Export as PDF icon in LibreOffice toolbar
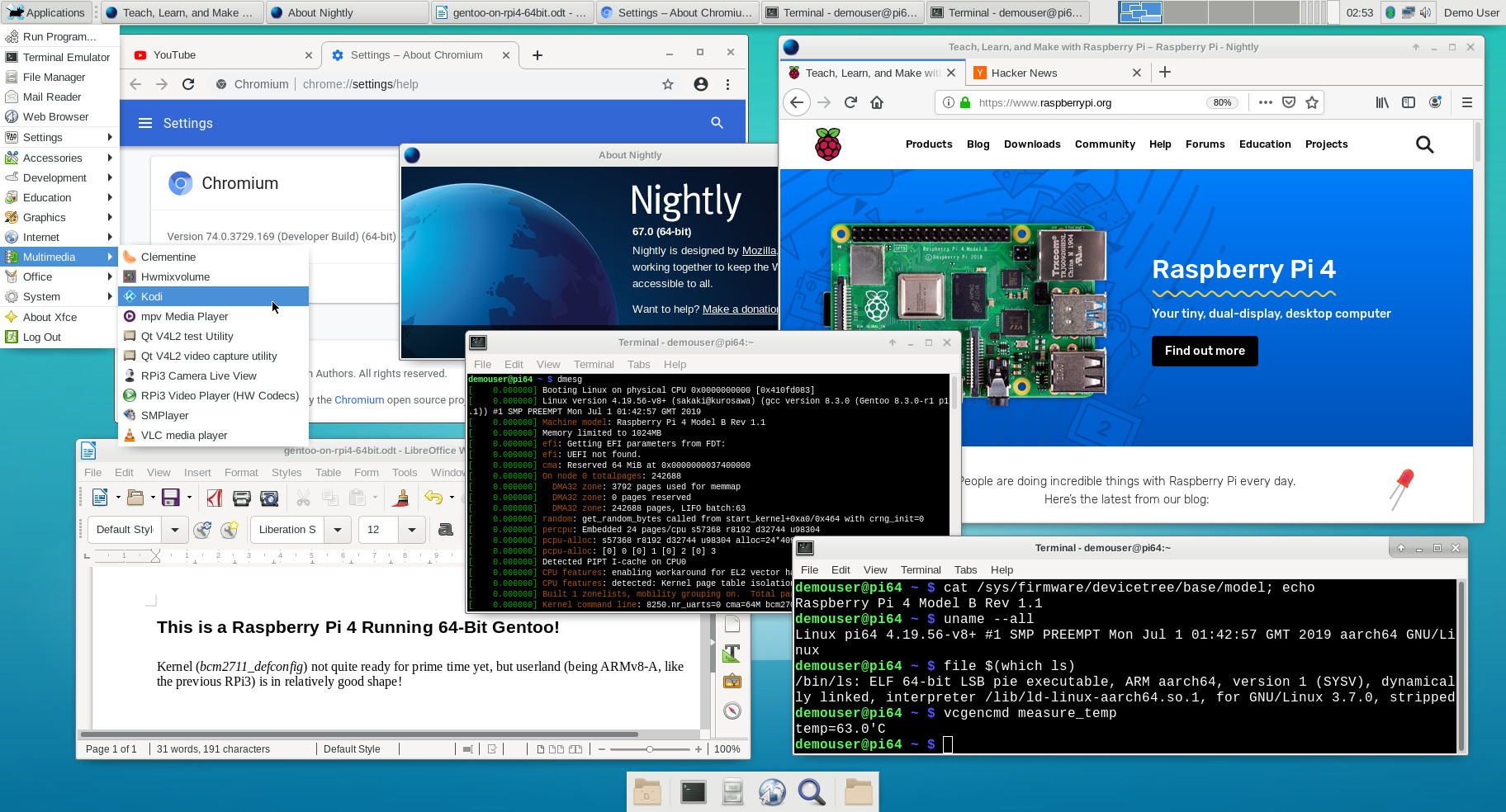Screen dimensions: 1506x812 point(215,498)
